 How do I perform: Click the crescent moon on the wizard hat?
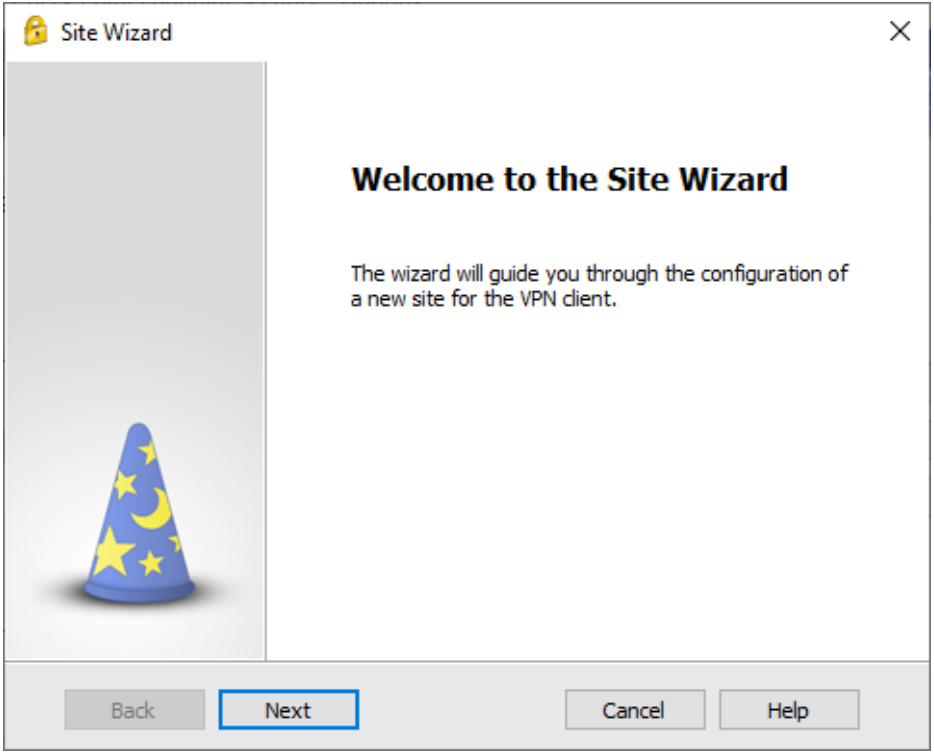pyautogui.click(x=152, y=509)
